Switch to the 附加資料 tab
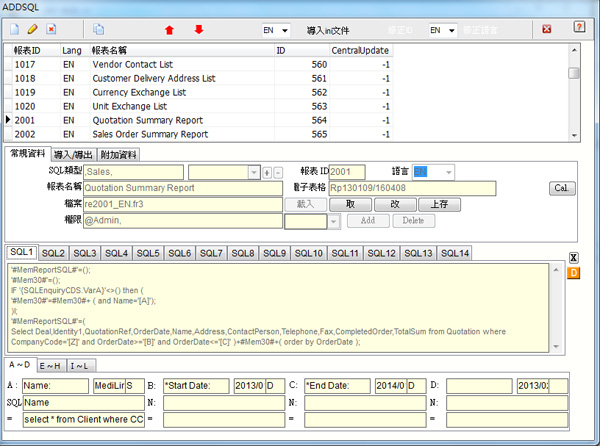Screen dimensions: 600x446 (118, 155)
